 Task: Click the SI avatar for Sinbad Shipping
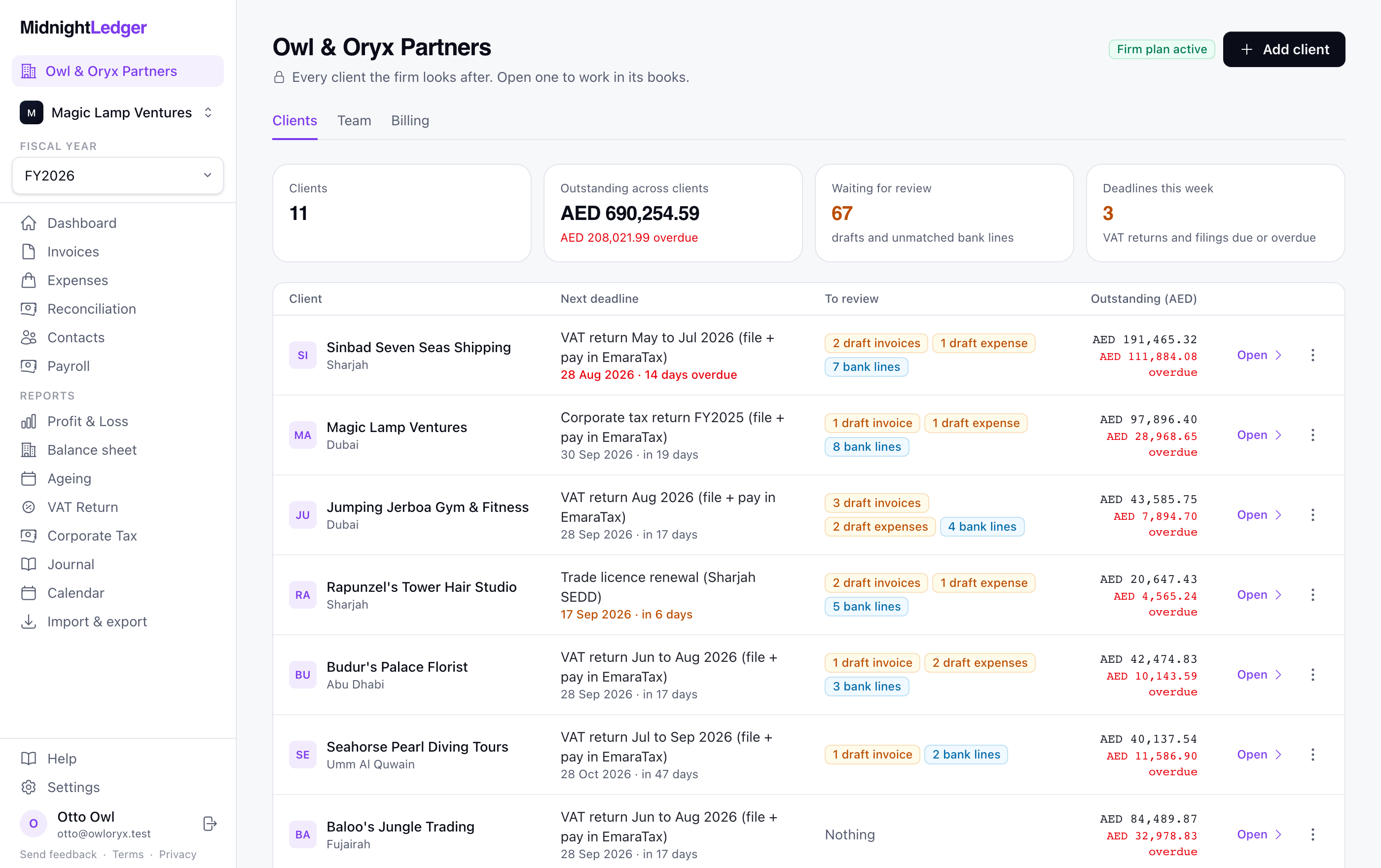[x=303, y=355]
